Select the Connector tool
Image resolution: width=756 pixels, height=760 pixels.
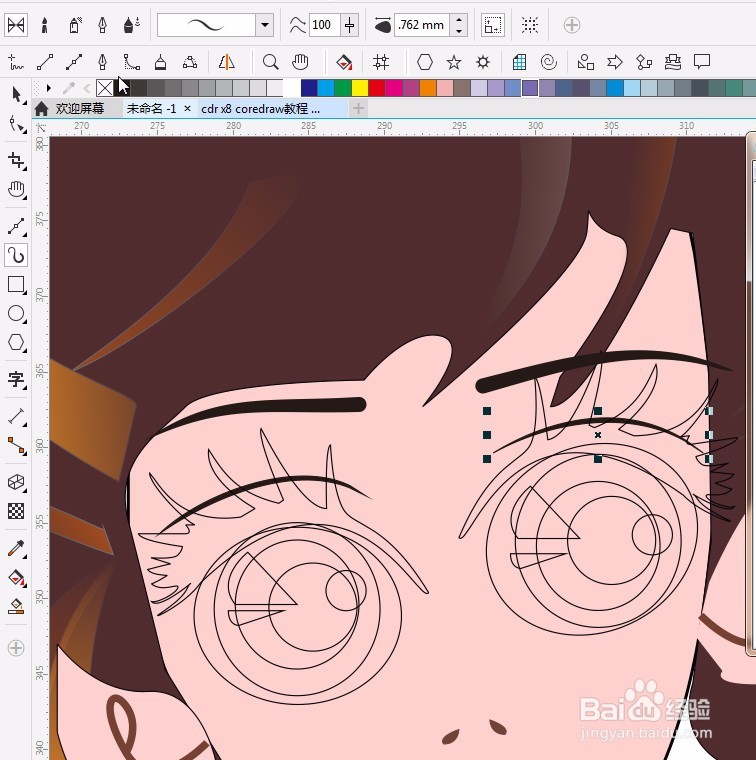(x=16, y=446)
